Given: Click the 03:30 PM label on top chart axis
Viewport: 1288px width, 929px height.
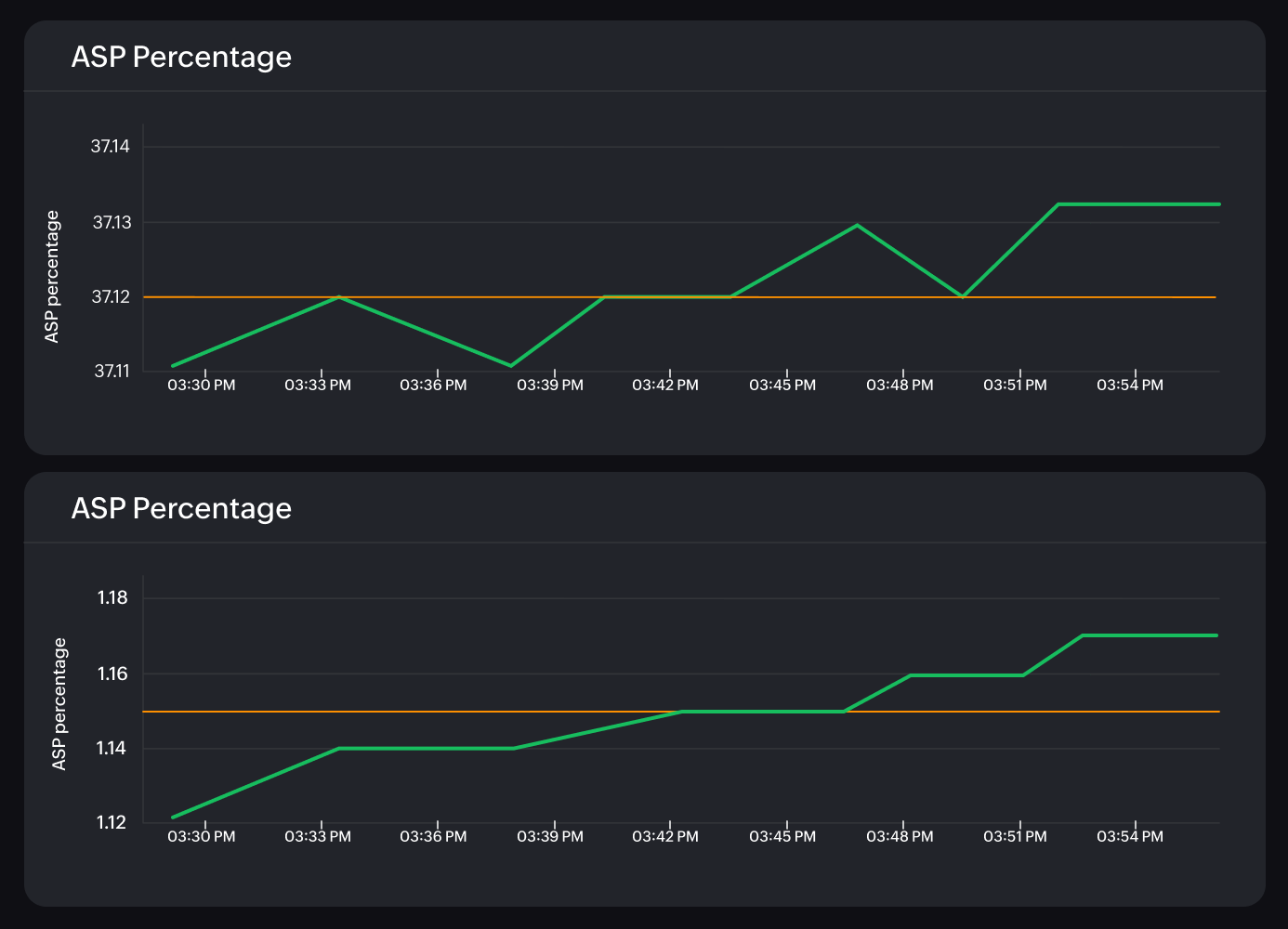Looking at the screenshot, I should pos(200,385).
